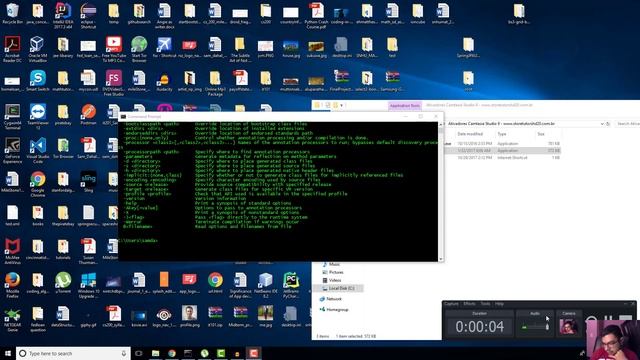Screen dimensions: 640x360
Task: Open the Explorer address bar history dropdown
Action: [602, 124]
